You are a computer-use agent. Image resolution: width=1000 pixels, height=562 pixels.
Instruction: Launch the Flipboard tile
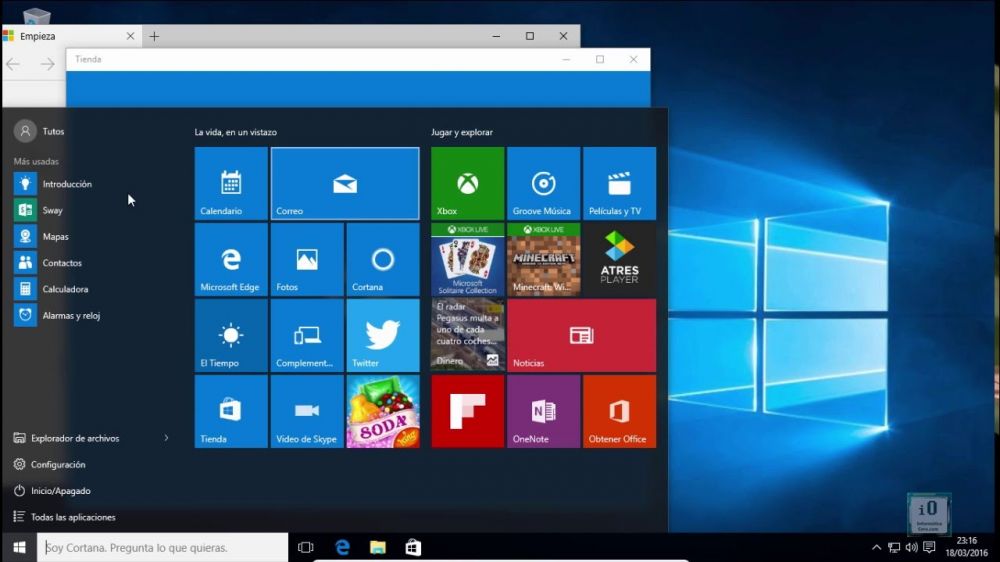[x=467, y=411]
